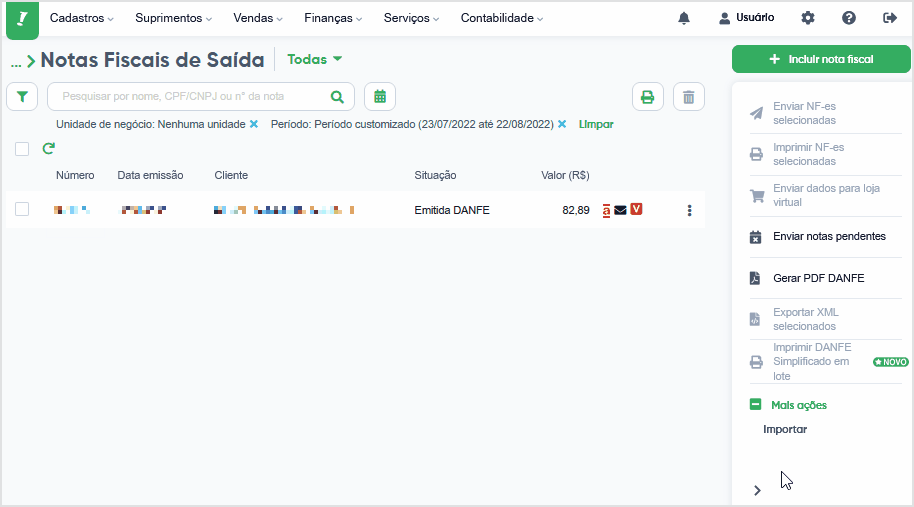Click the Cliente column header
The width and height of the screenshot is (914, 507).
tap(231, 175)
